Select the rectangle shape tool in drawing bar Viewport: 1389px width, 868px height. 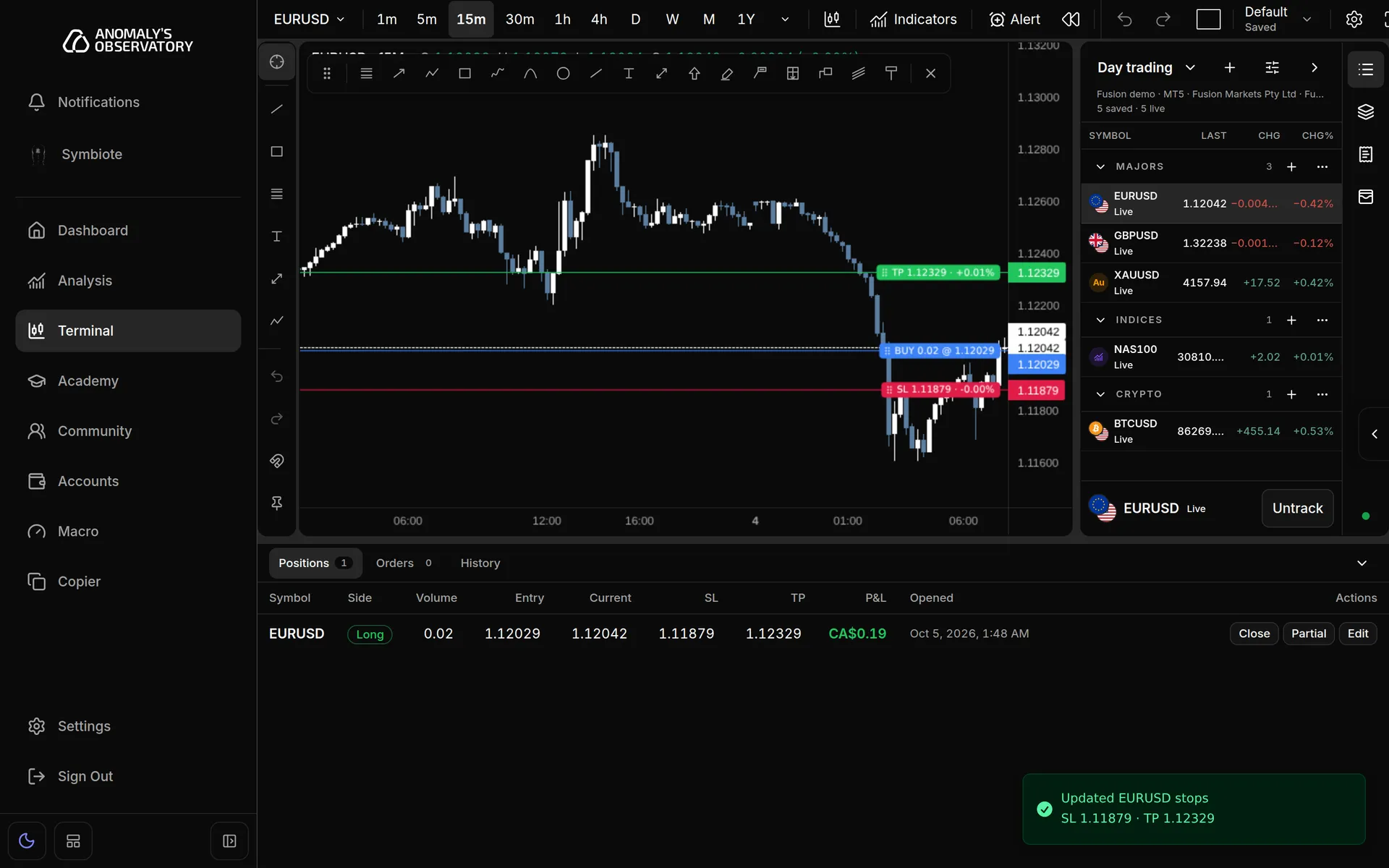click(464, 74)
